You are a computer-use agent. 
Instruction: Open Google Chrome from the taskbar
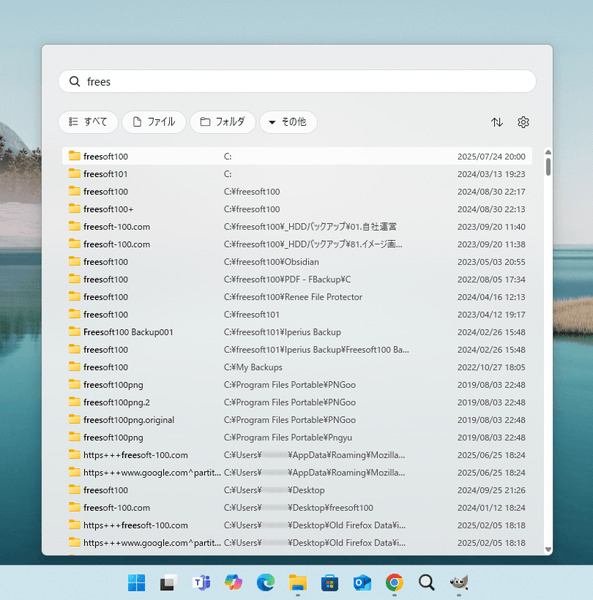(394, 582)
